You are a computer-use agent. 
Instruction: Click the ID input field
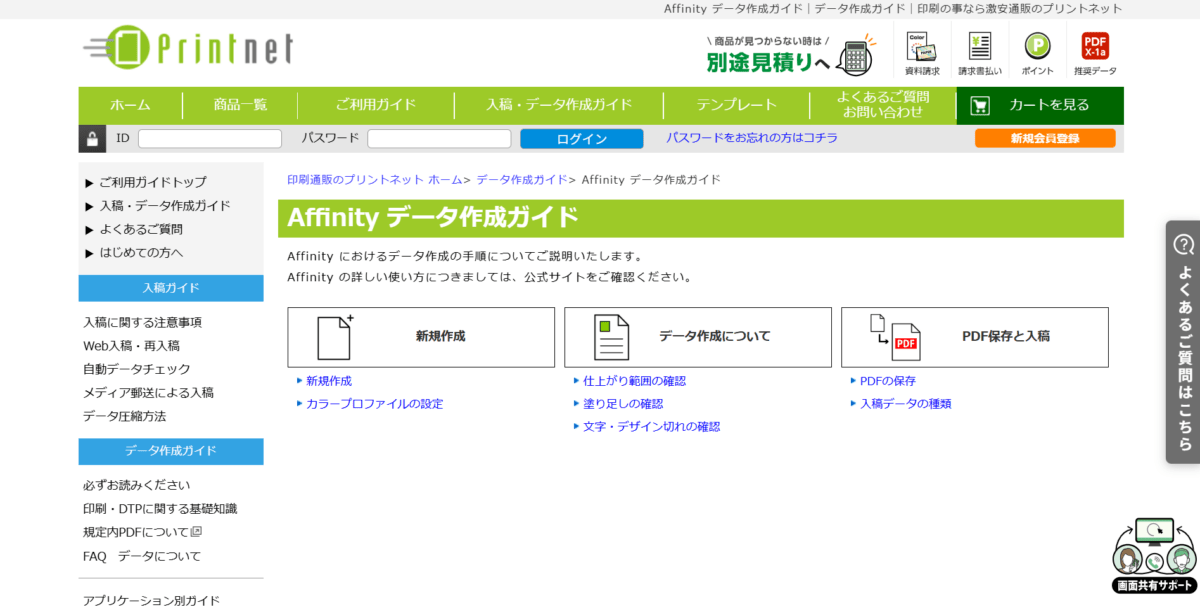point(210,139)
